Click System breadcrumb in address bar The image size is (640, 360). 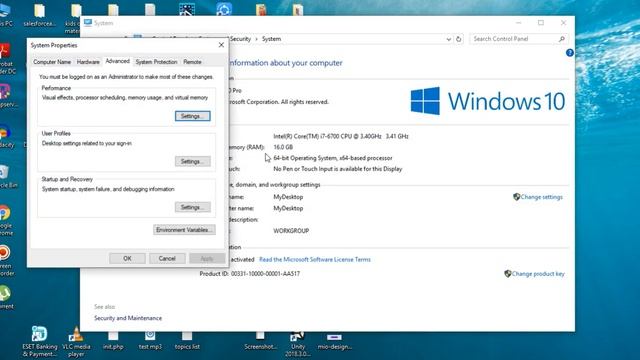(x=271, y=39)
